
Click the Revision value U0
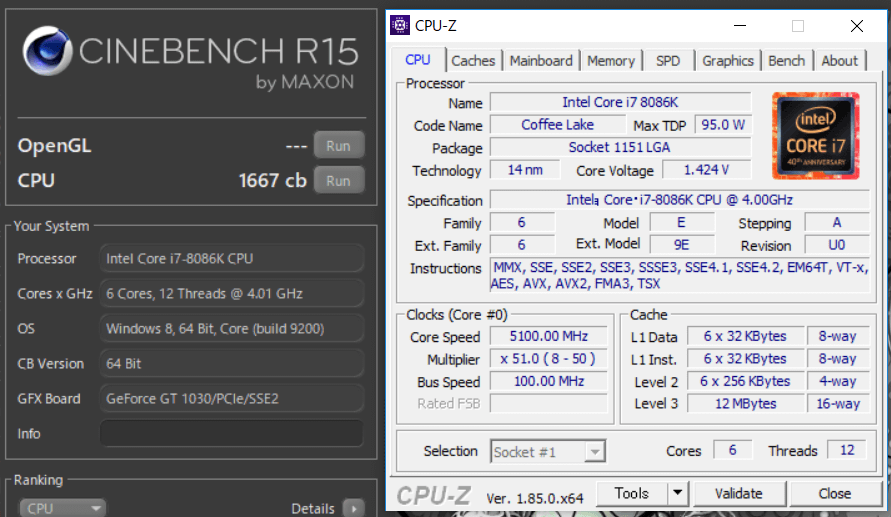pyautogui.click(x=836, y=245)
